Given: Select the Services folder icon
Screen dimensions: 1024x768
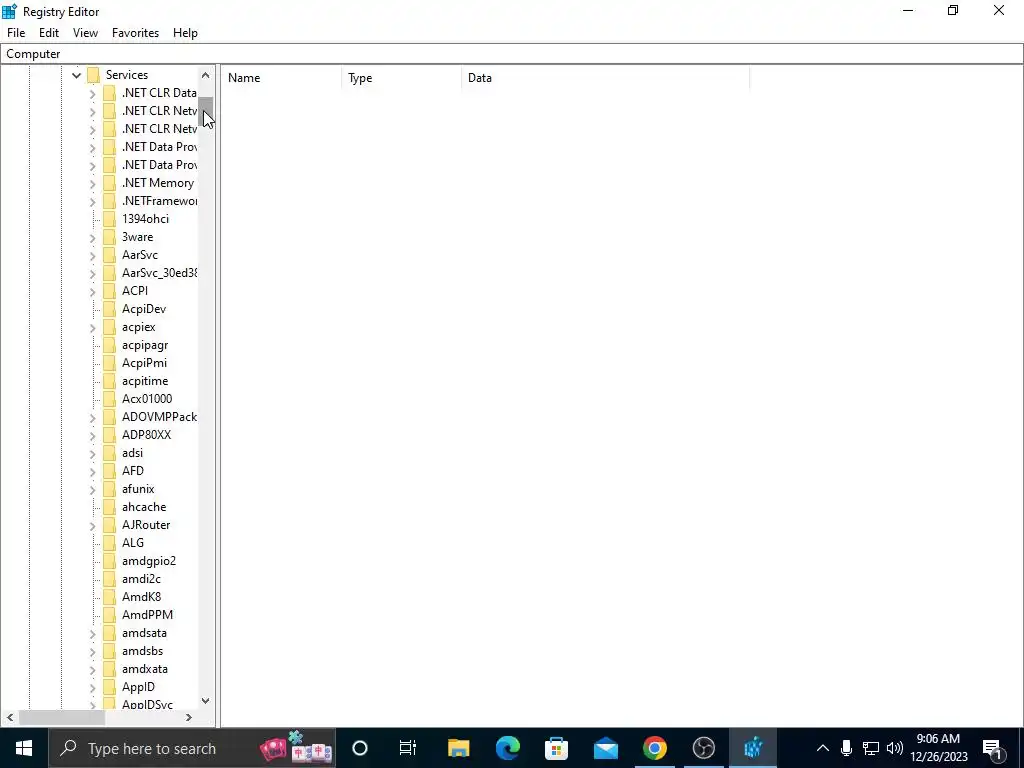Looking at the screenshot, I should pos(93,75).
